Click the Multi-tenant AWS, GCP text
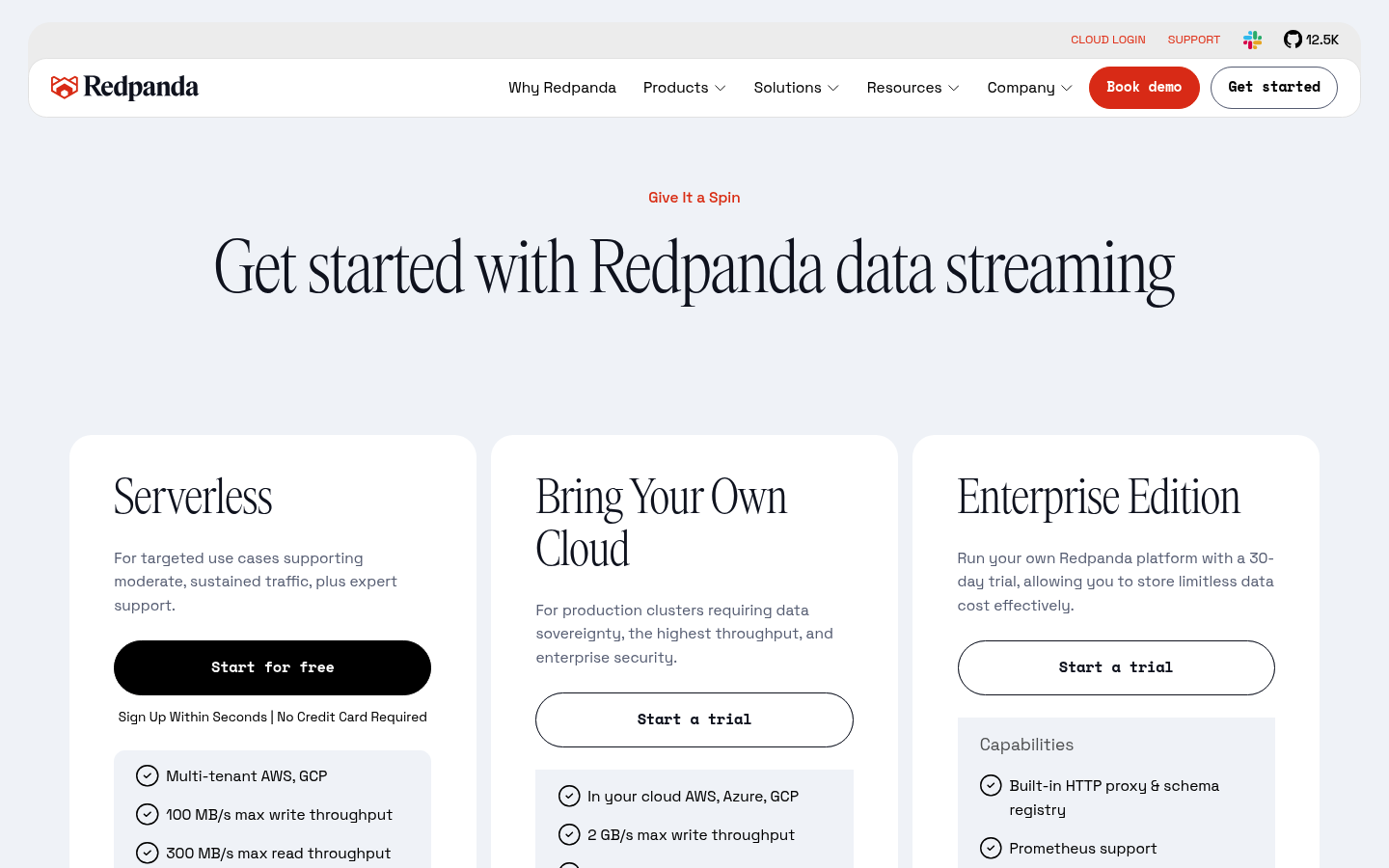The width and height of the screenshot is (1389, 868). tap(247, 775)
